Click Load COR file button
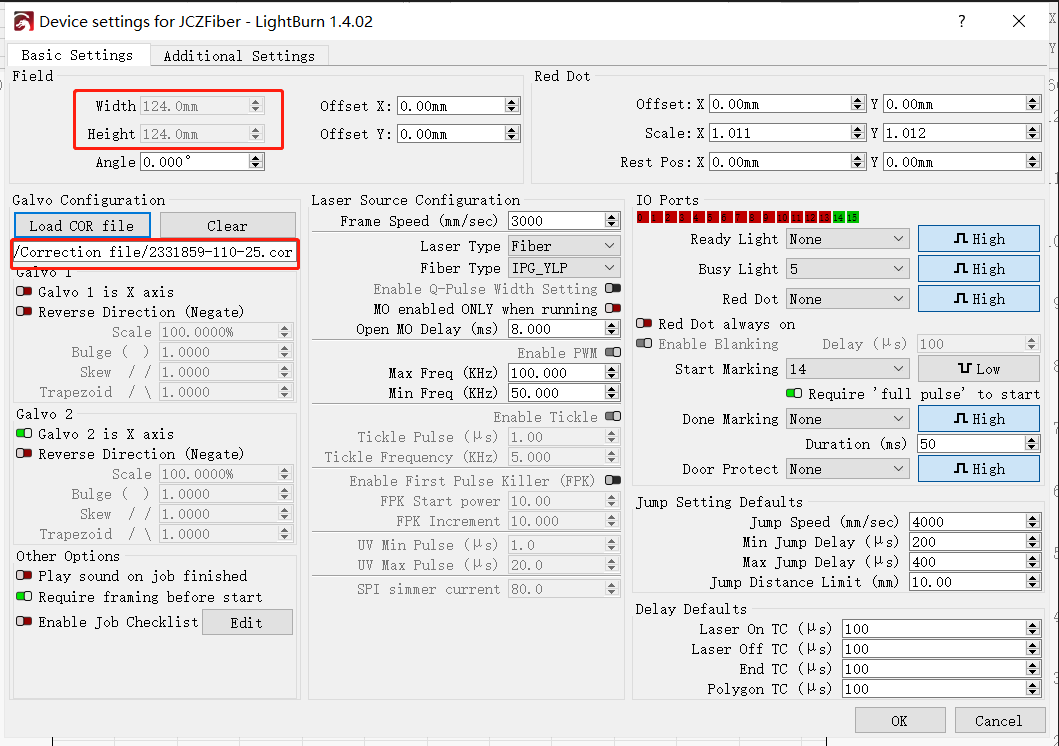The image size is (1059, 746). point(82,226)
